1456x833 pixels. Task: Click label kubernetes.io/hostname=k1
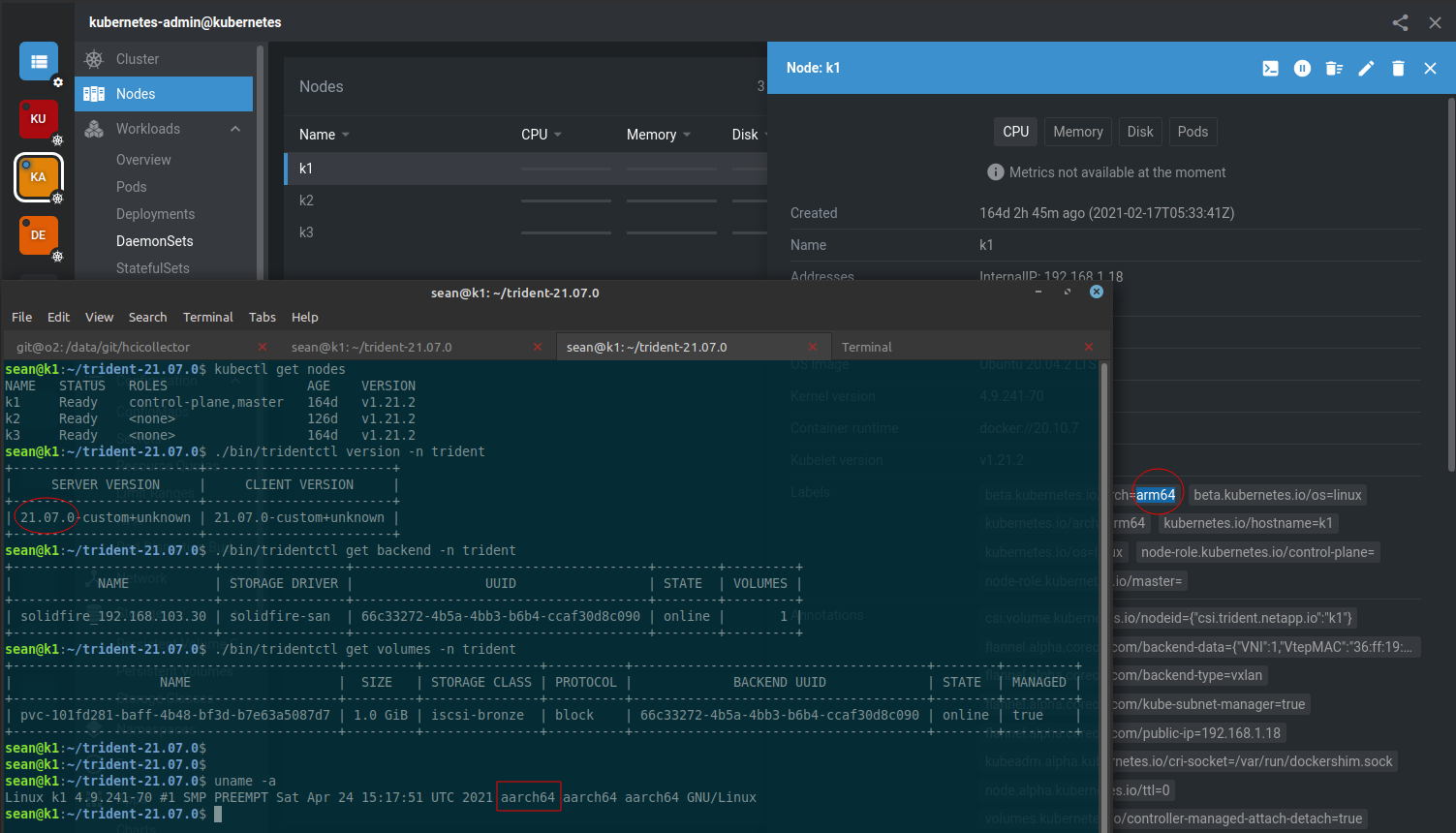[x=1249, y=523]
